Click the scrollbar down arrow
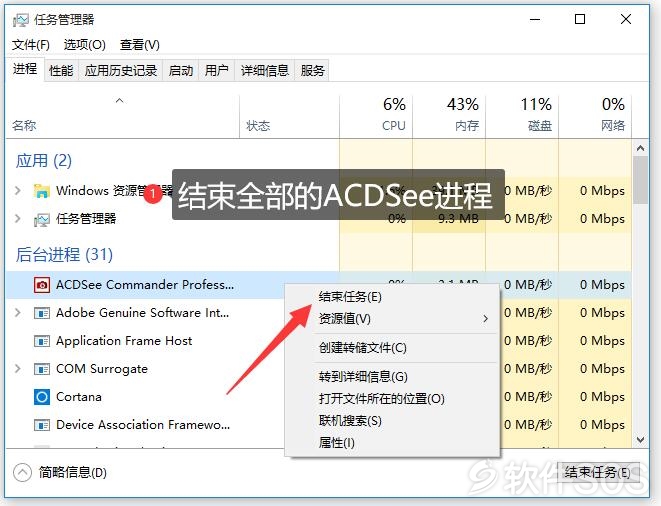The height and width of the screenshot is (506, 661). click(x=641, y=440)
